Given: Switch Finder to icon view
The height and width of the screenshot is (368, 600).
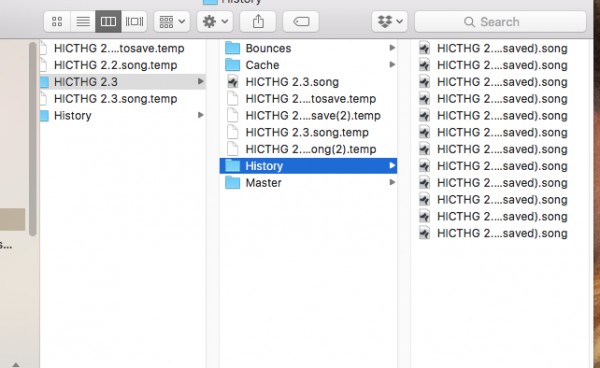Looking at the screenshot, I should click(x=57, y=21).
